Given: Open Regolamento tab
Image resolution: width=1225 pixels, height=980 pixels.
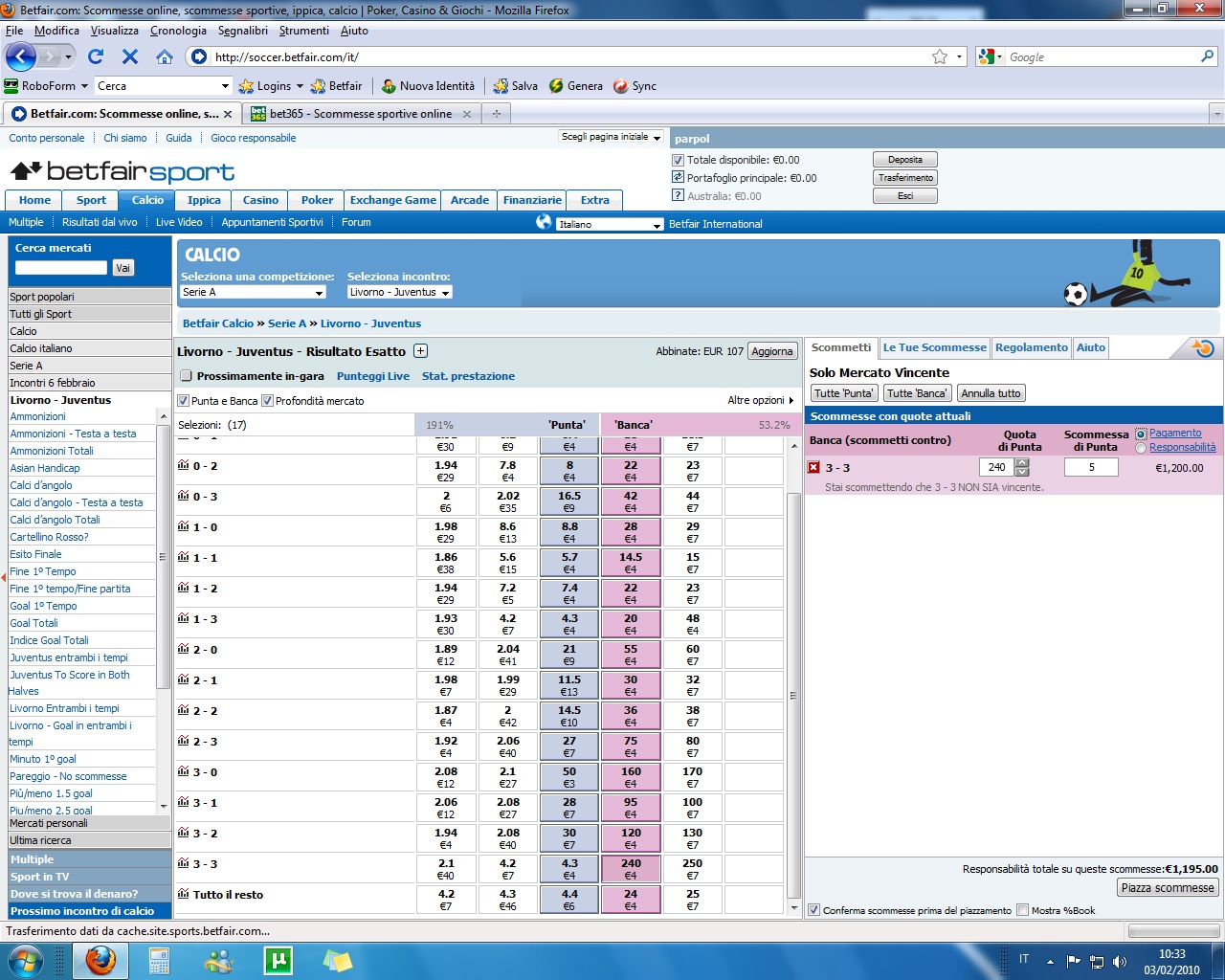Looking at the screenshot, I should coord(1031,347).
